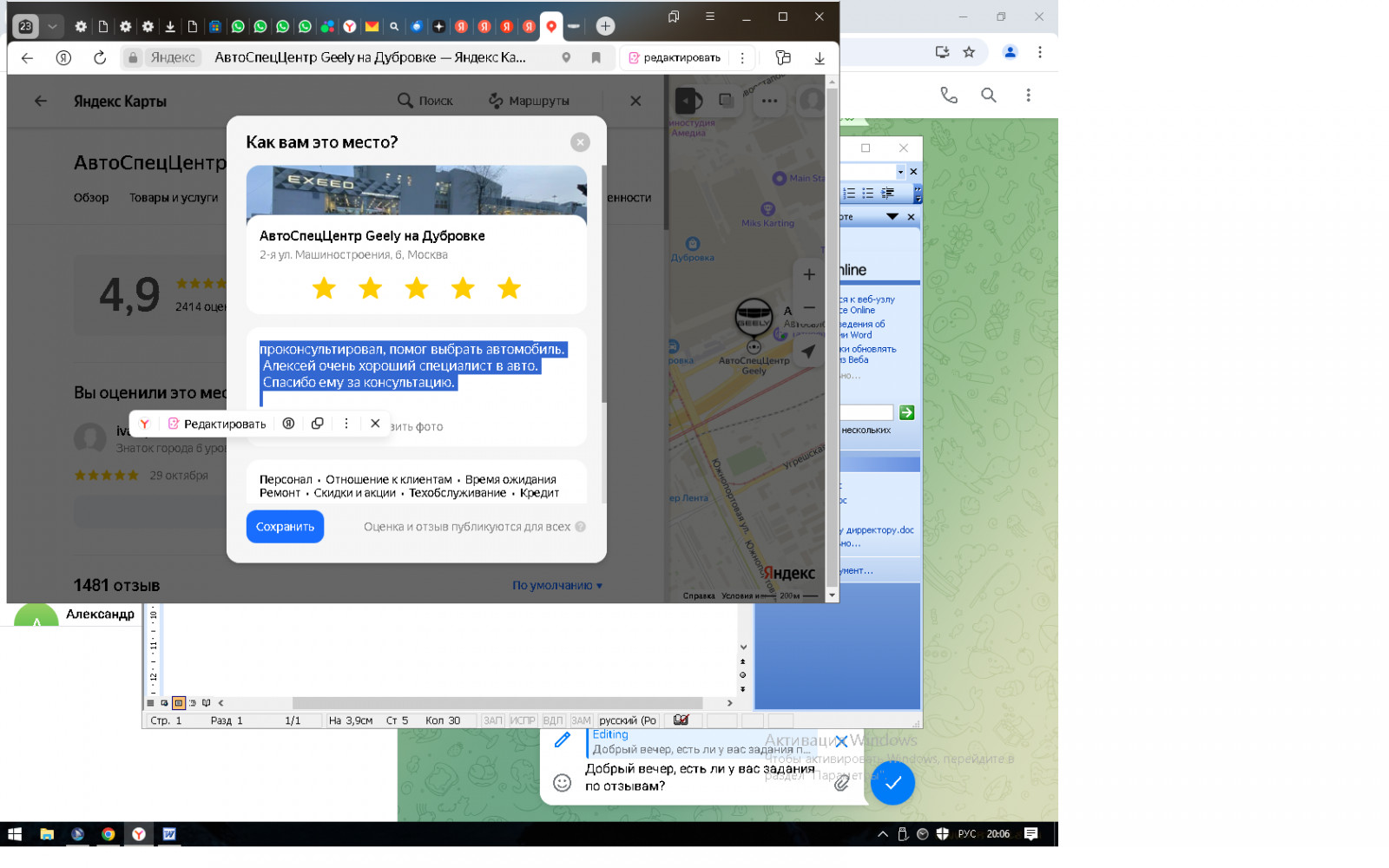The image size is (1389, 868).
Task: Expand the browser tab list dropdown
Action: click(53, 26)
